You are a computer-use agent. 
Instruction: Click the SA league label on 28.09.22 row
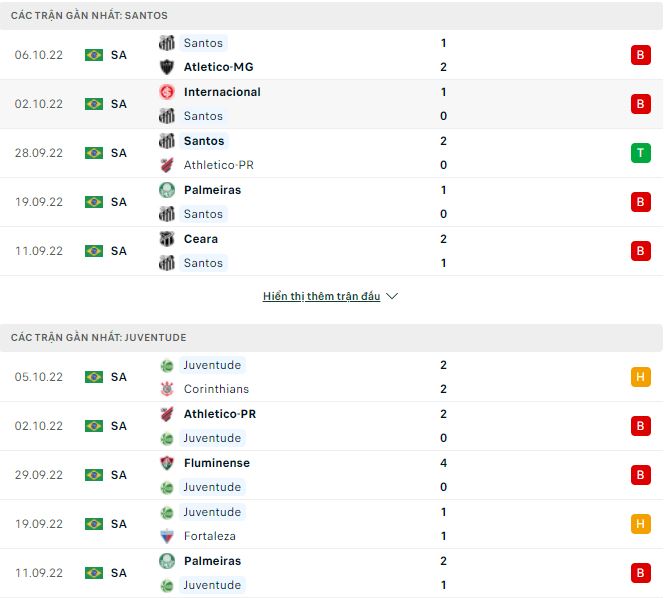point(119,153)
